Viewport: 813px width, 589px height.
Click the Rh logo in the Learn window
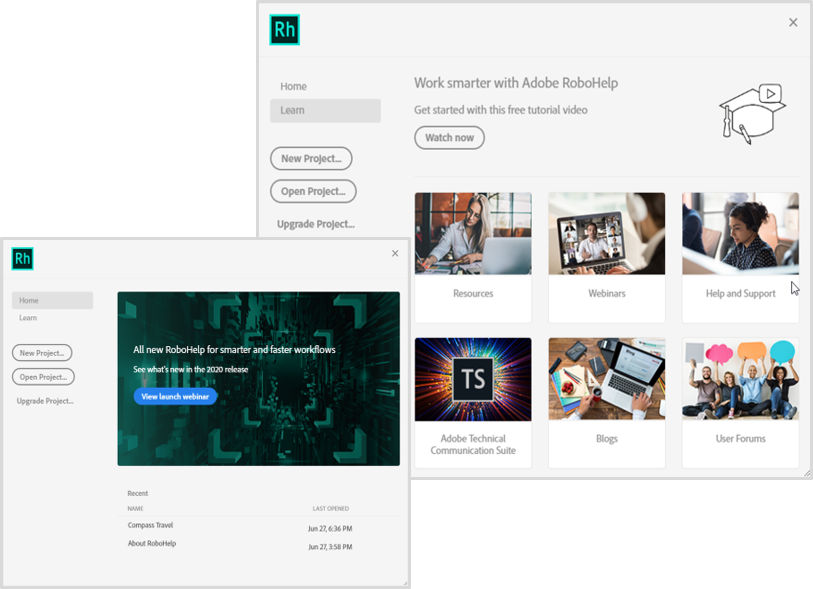tap(285, 30)
